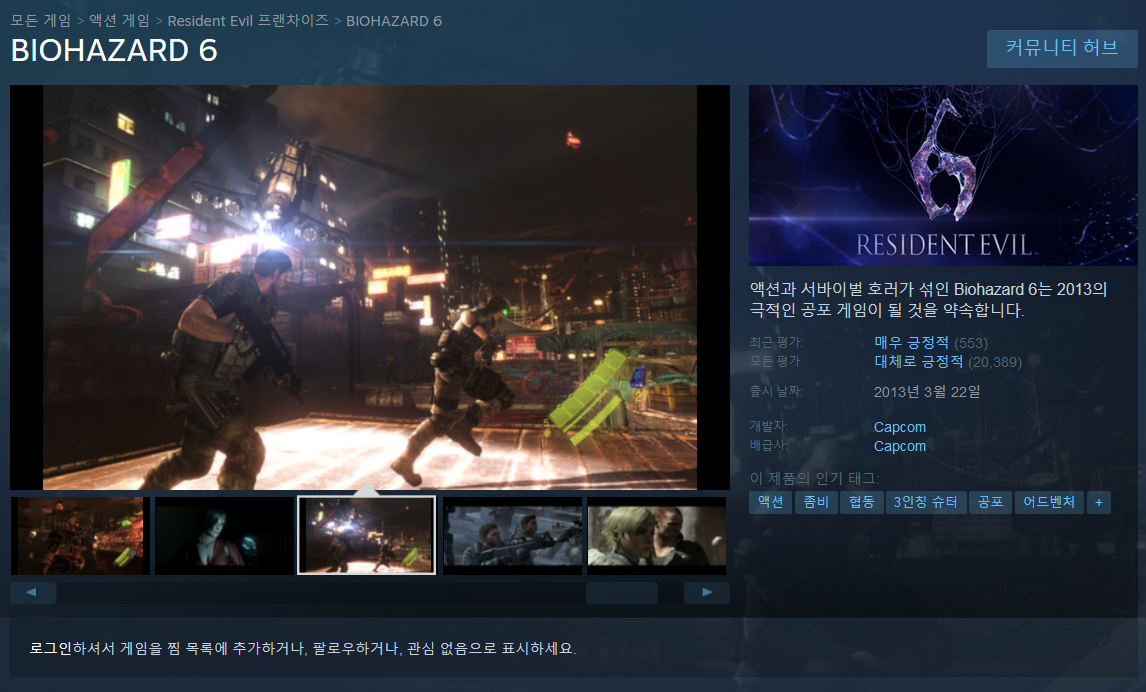The width and height of the screenshot is (1146, 692).
Task: Expand more tags with the plus button
Action: click(x=1098, y=502)
